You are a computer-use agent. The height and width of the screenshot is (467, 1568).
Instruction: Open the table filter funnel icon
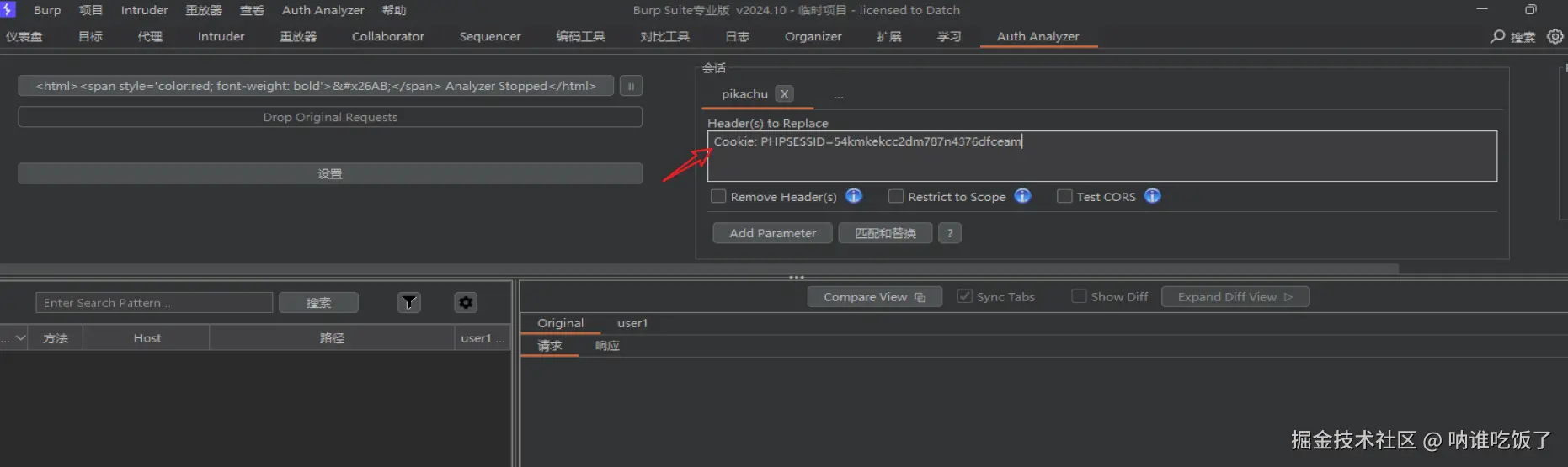click(x=409, y=302)
